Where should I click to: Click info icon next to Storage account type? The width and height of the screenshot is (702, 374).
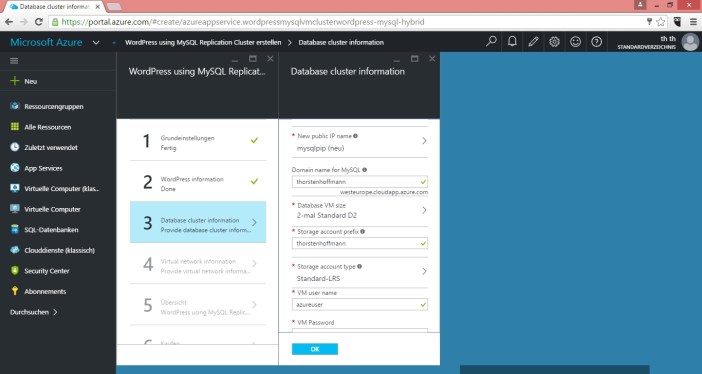coord(360,267)
